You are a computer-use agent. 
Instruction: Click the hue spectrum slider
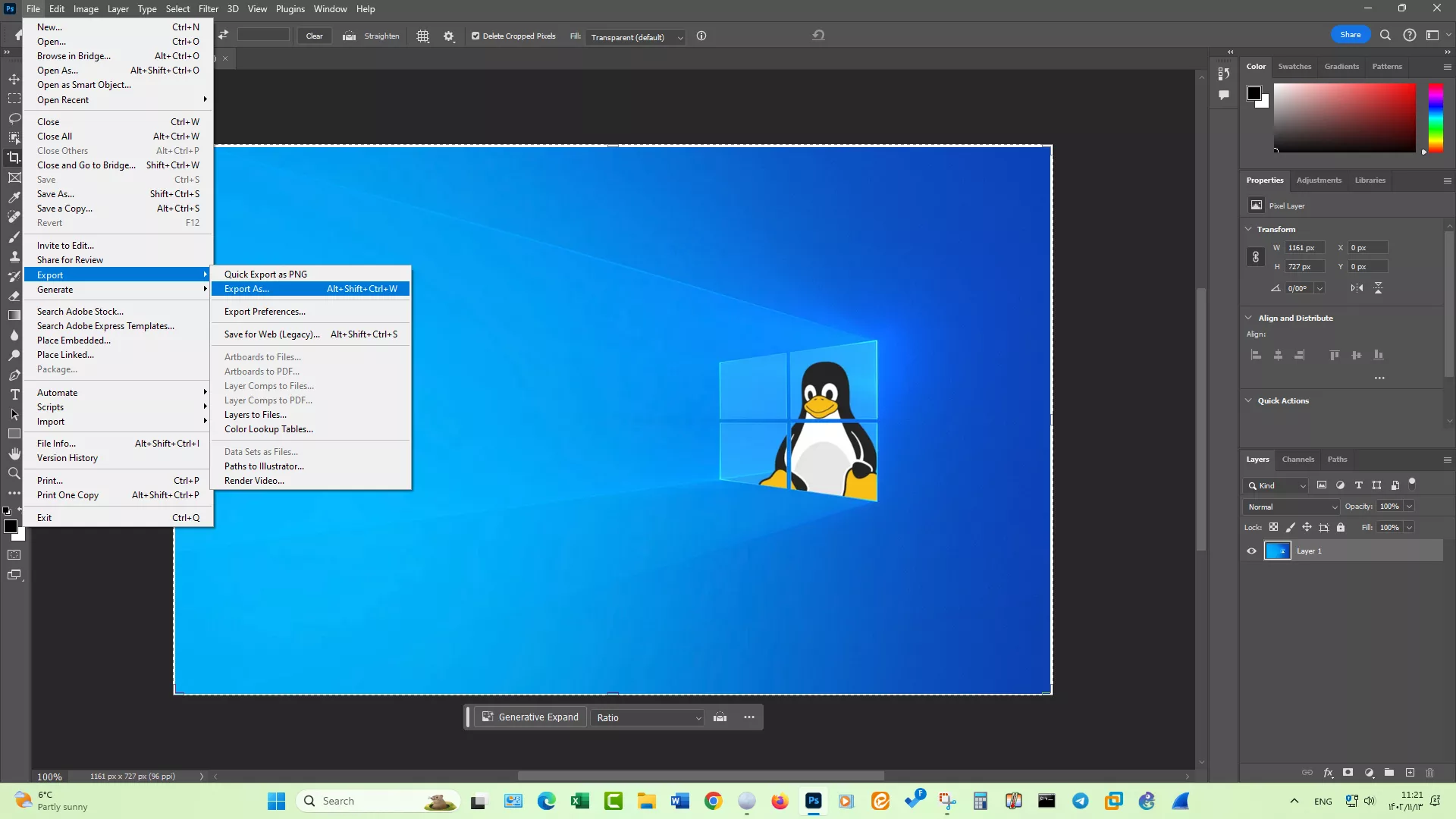click(1436, 118)
